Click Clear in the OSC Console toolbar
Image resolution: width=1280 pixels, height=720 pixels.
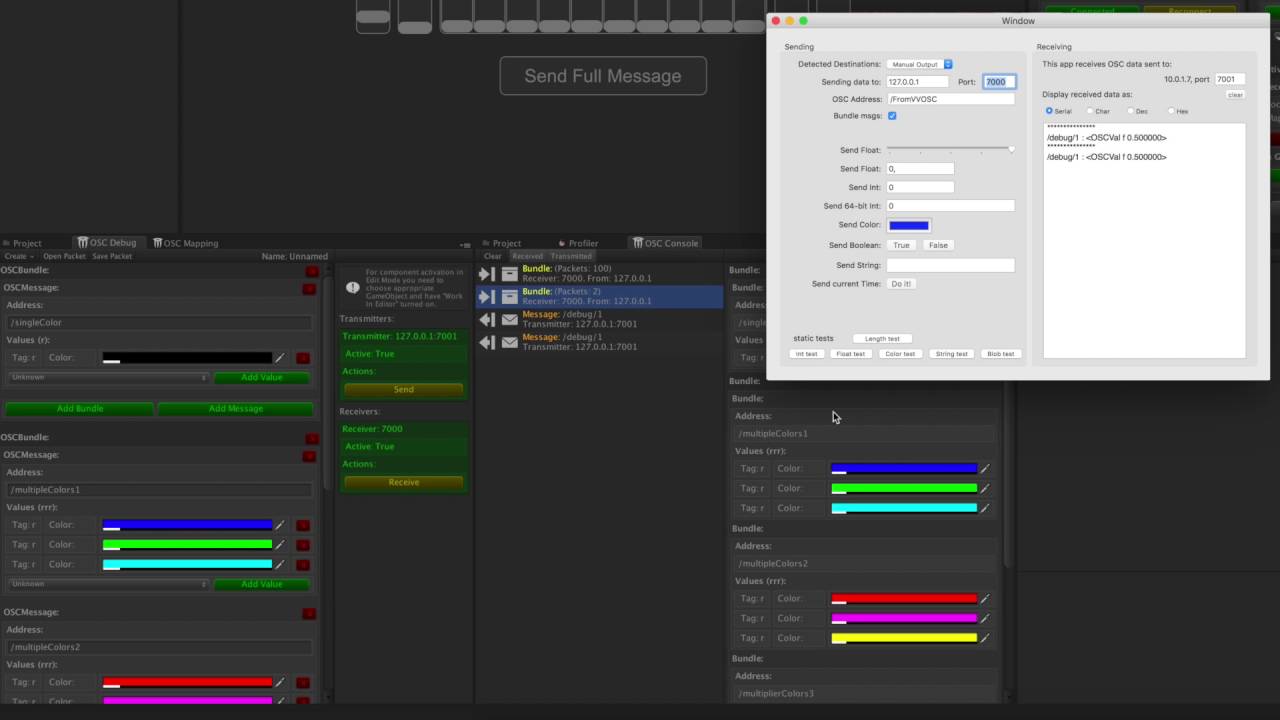493,256
